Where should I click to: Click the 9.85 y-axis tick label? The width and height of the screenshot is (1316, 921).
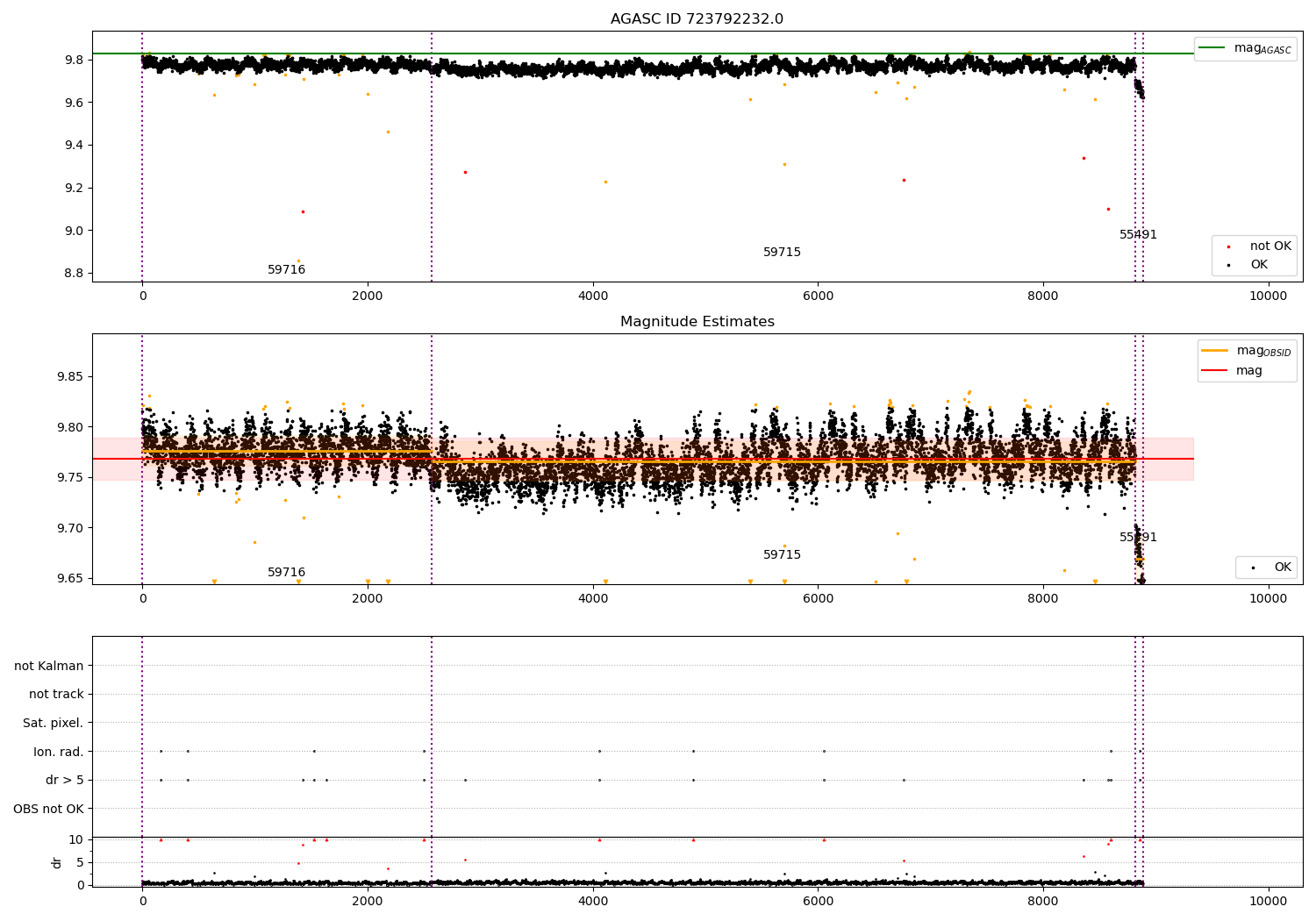(71, 377)
